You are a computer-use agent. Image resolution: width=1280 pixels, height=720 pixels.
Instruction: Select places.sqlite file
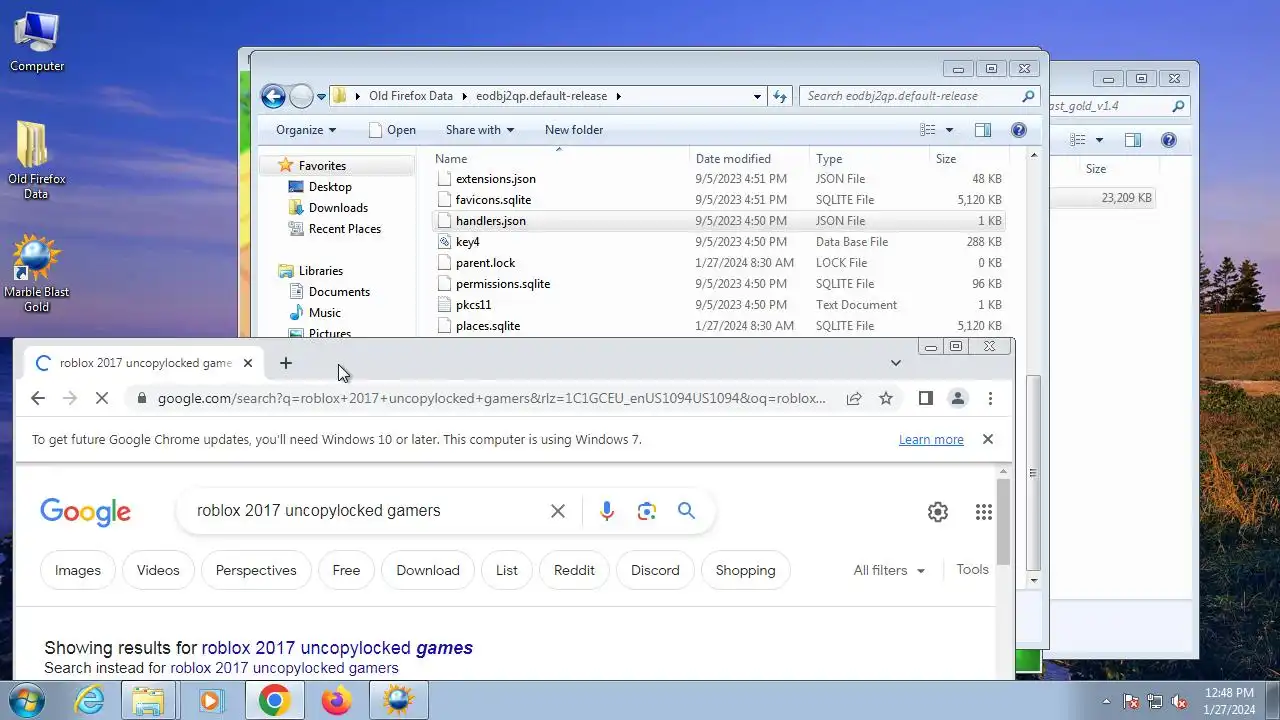pos(718,326)
